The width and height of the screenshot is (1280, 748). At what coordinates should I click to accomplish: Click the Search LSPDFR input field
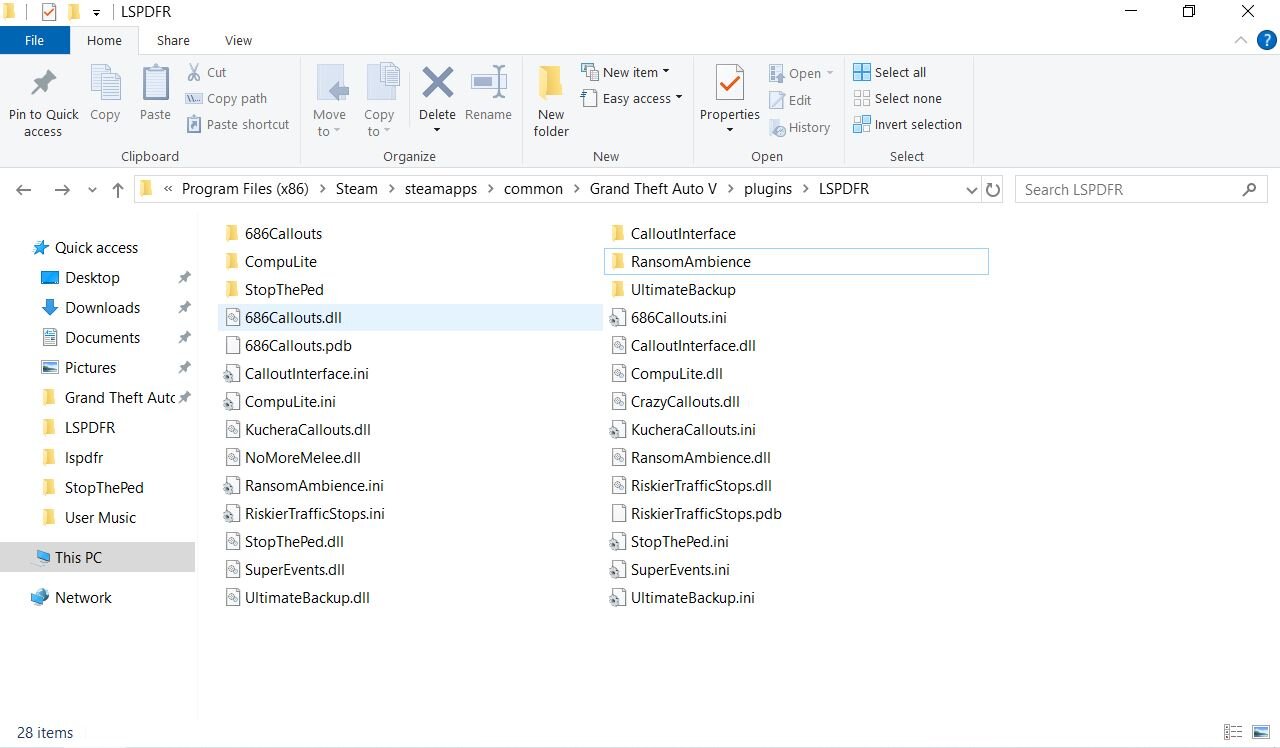pos(1130,190)
